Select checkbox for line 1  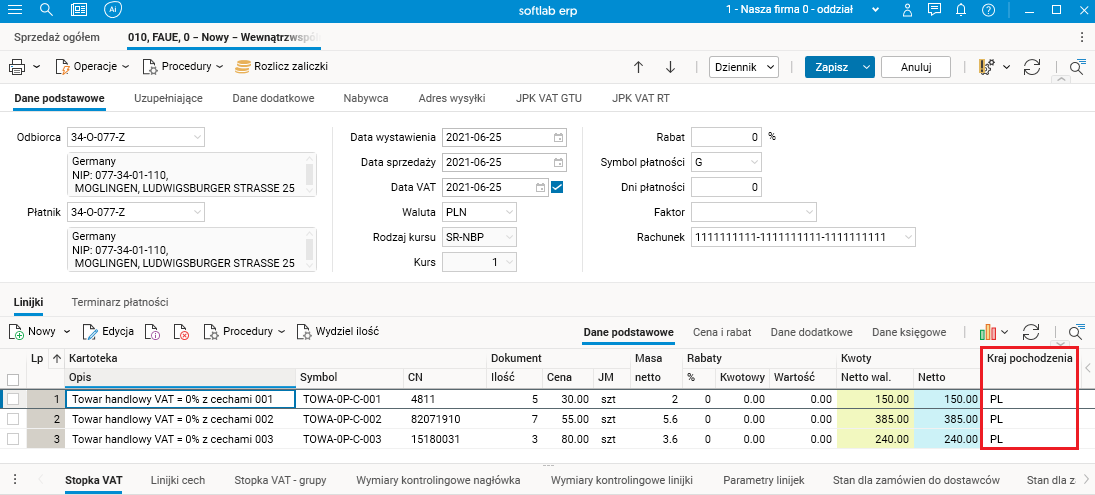(x=13, y=399)
